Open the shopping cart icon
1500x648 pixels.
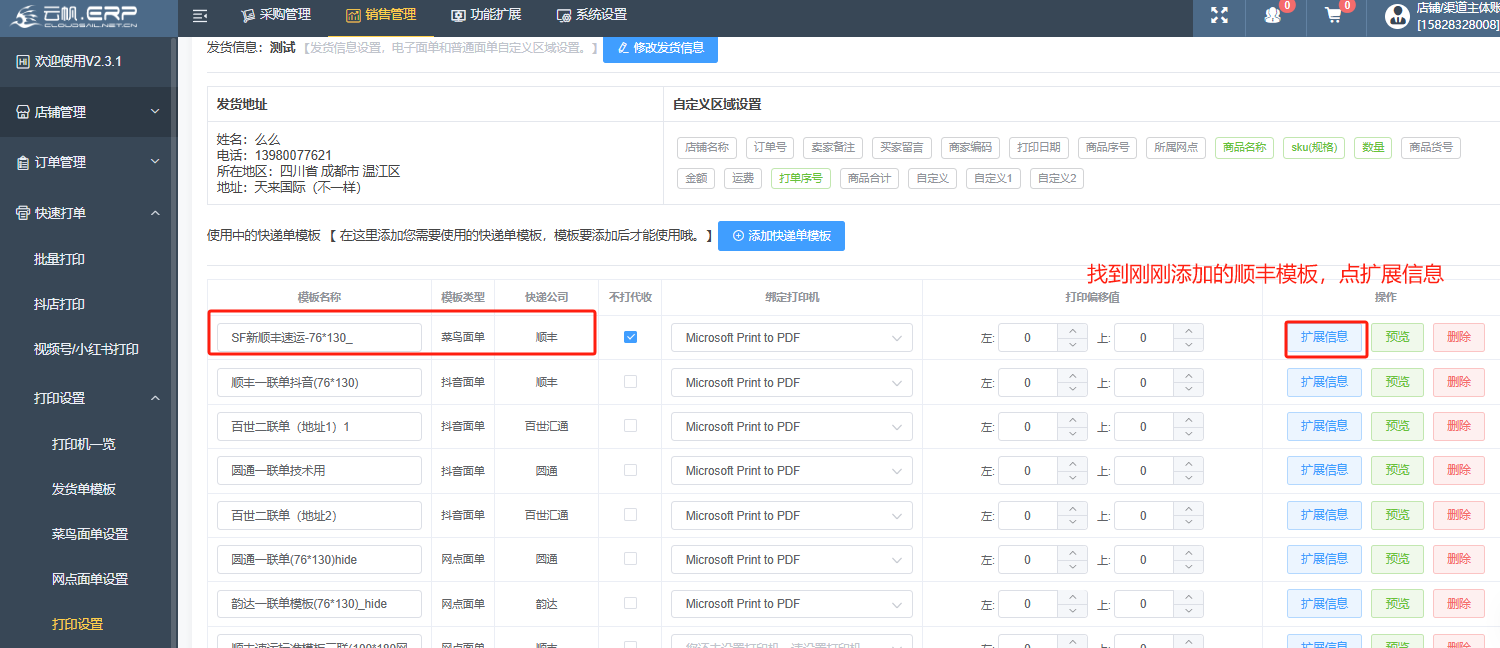pos(1333,16)
